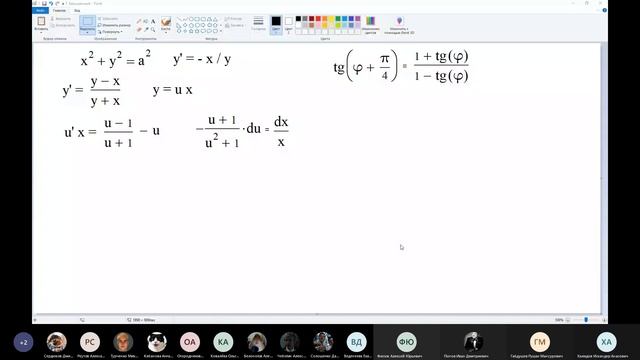Switch to the View ribbon tab
640x360 pixels.
tap(77, 11)
